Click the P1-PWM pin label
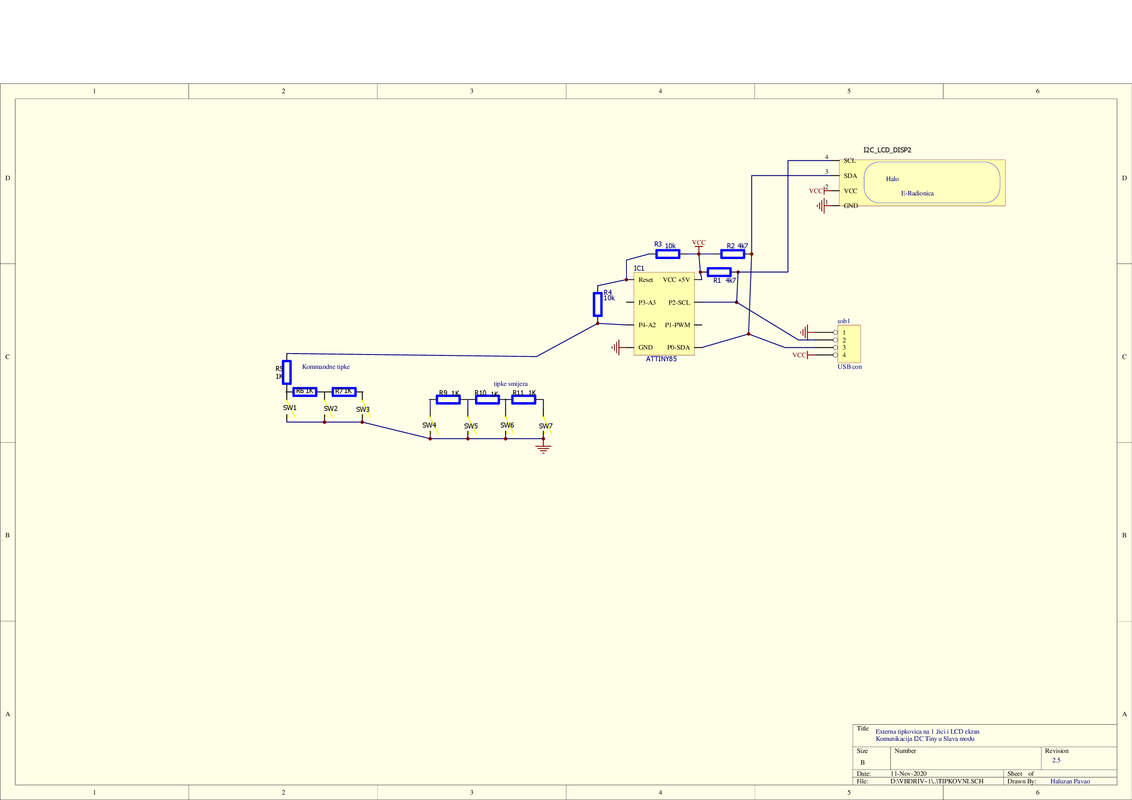The image size is (1132, 800). pyautogui.click(x=677, y=325)
